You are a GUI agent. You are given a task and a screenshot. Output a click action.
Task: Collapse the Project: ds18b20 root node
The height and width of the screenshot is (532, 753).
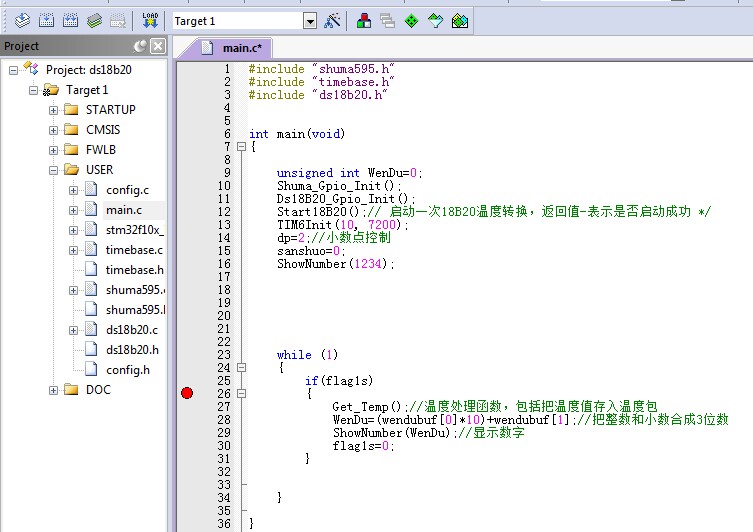(x=13, y=70)
